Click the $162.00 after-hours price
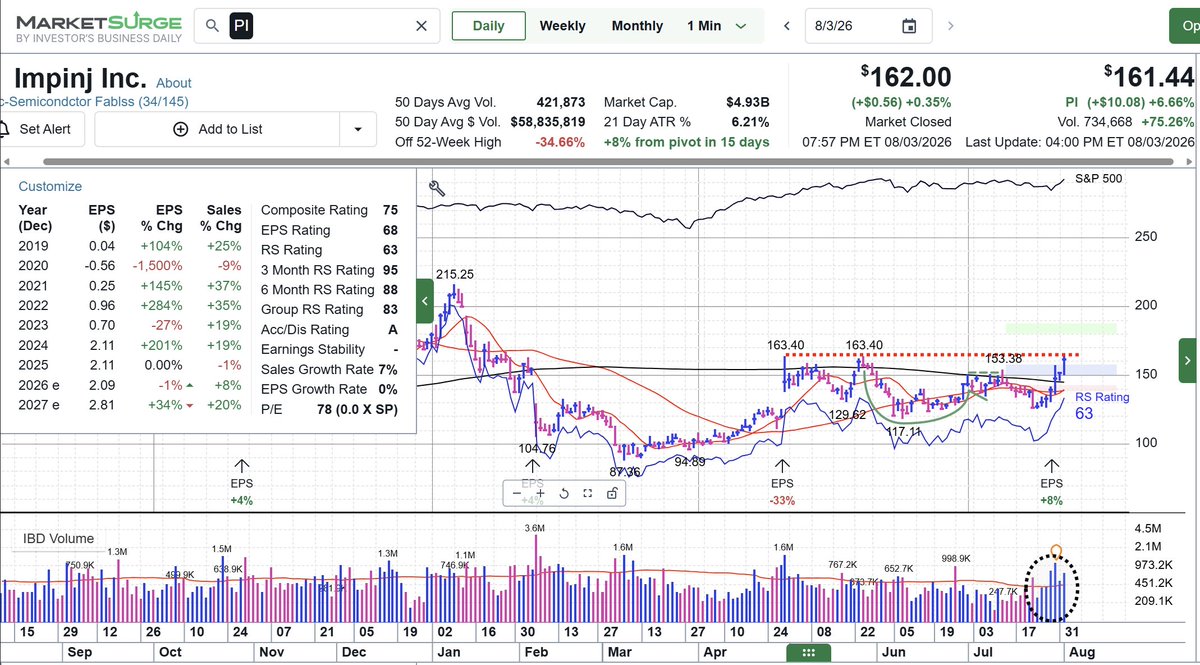1200x665 pixels. (906, 77)
